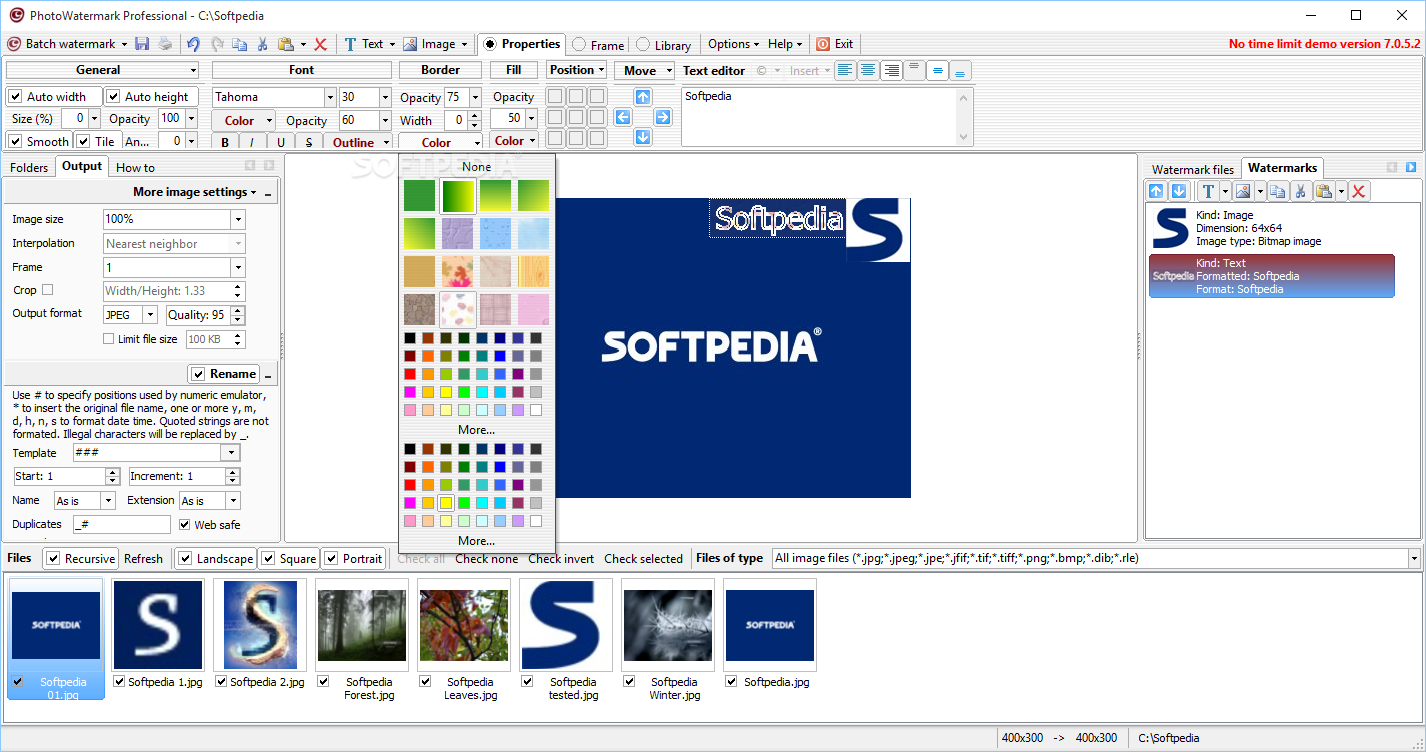Open the Batch watermark menu

68,44
